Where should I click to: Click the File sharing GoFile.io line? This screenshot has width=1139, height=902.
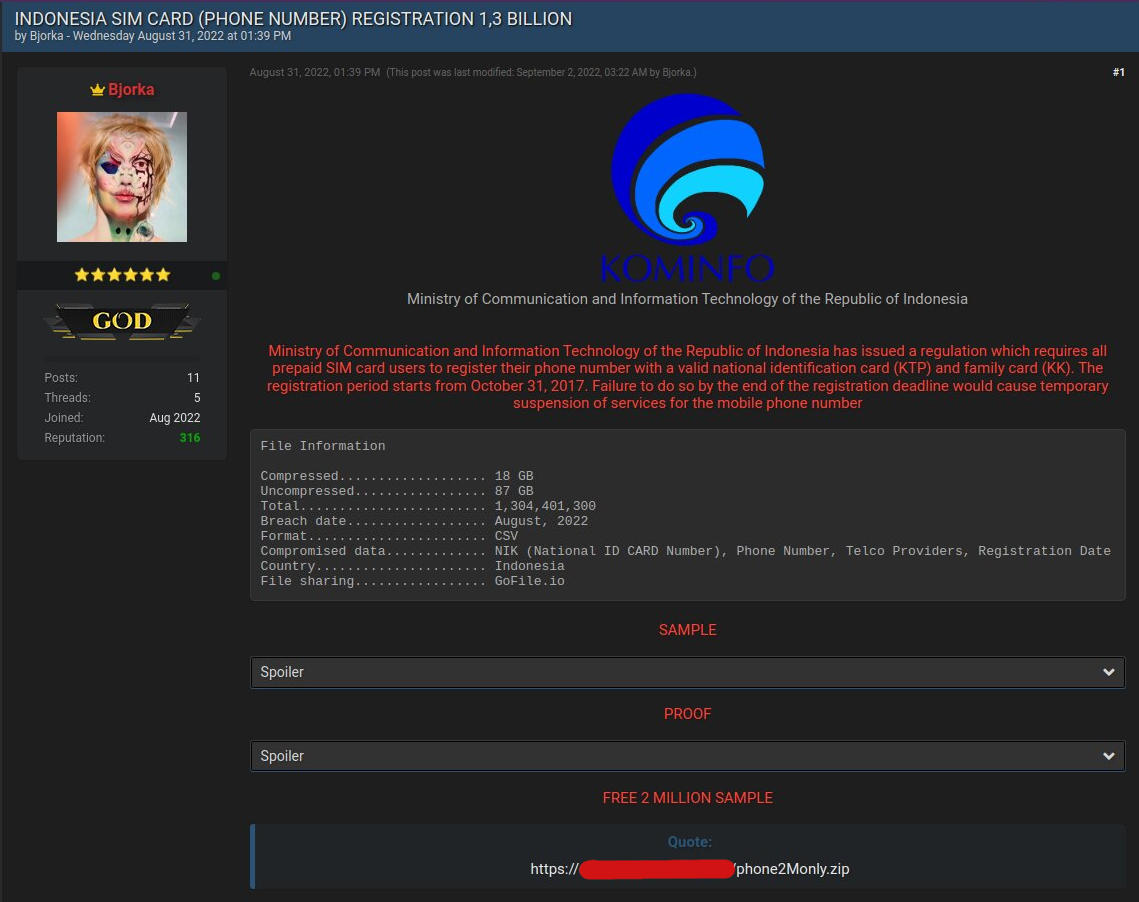413,581
